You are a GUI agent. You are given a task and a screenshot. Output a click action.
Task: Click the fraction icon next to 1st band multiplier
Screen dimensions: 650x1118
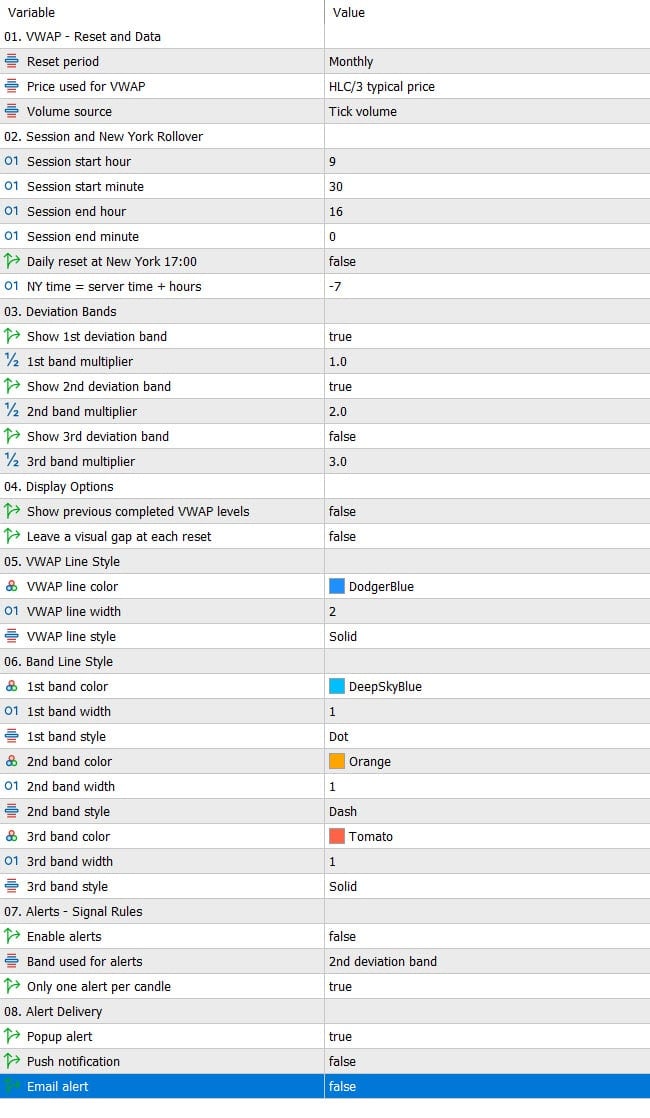11,361
